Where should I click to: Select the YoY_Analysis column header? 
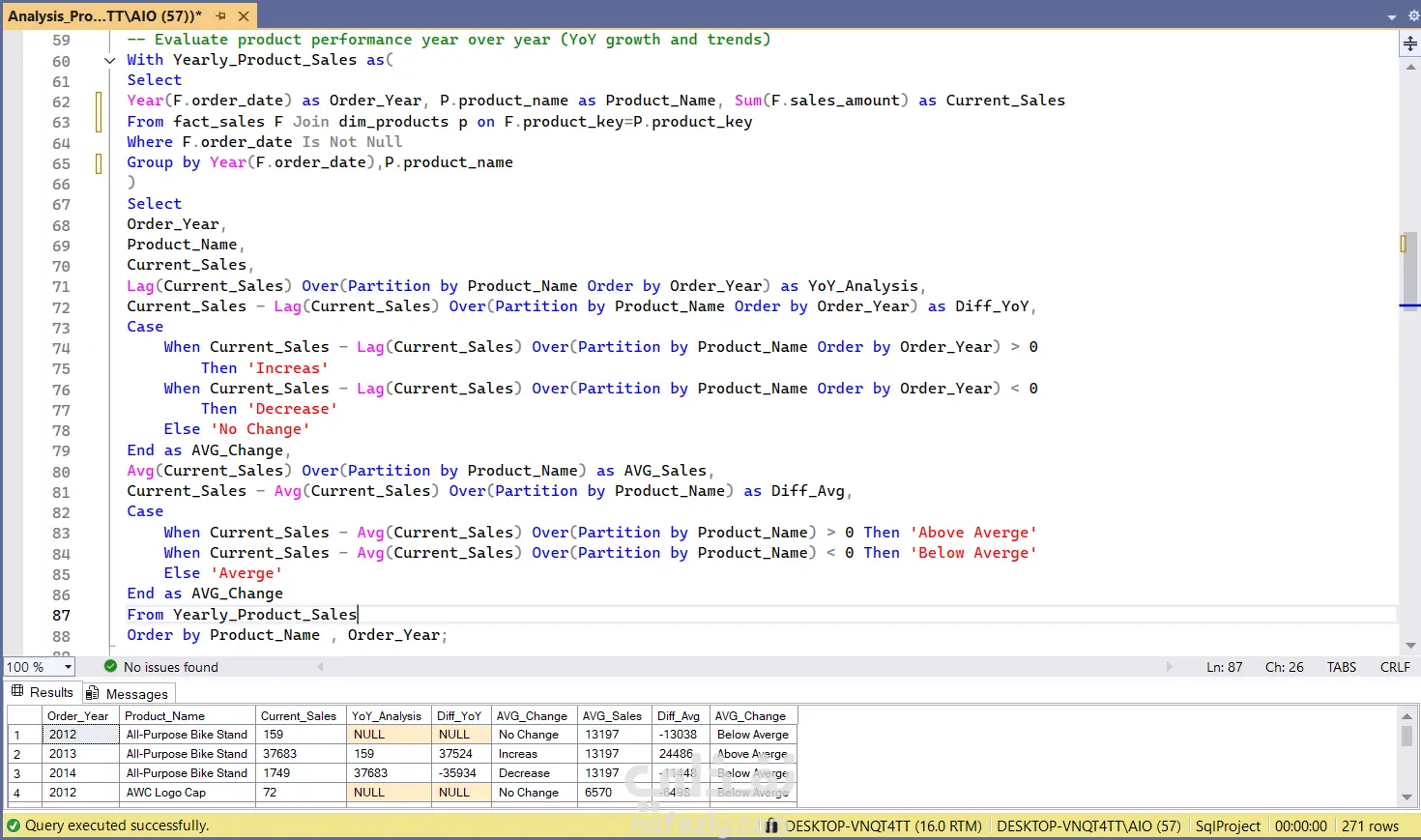click(x=389, y=715)
